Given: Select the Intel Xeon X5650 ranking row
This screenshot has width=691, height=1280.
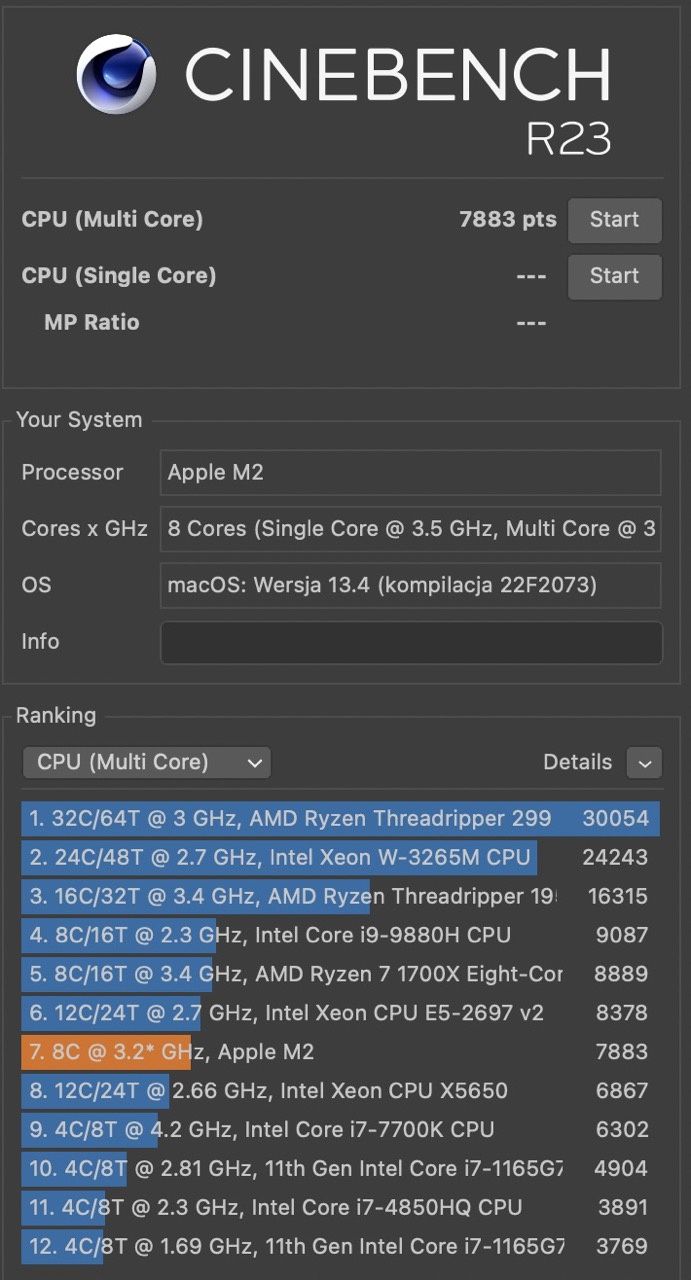Looking at the screenshot, I should coord(340,1091).
